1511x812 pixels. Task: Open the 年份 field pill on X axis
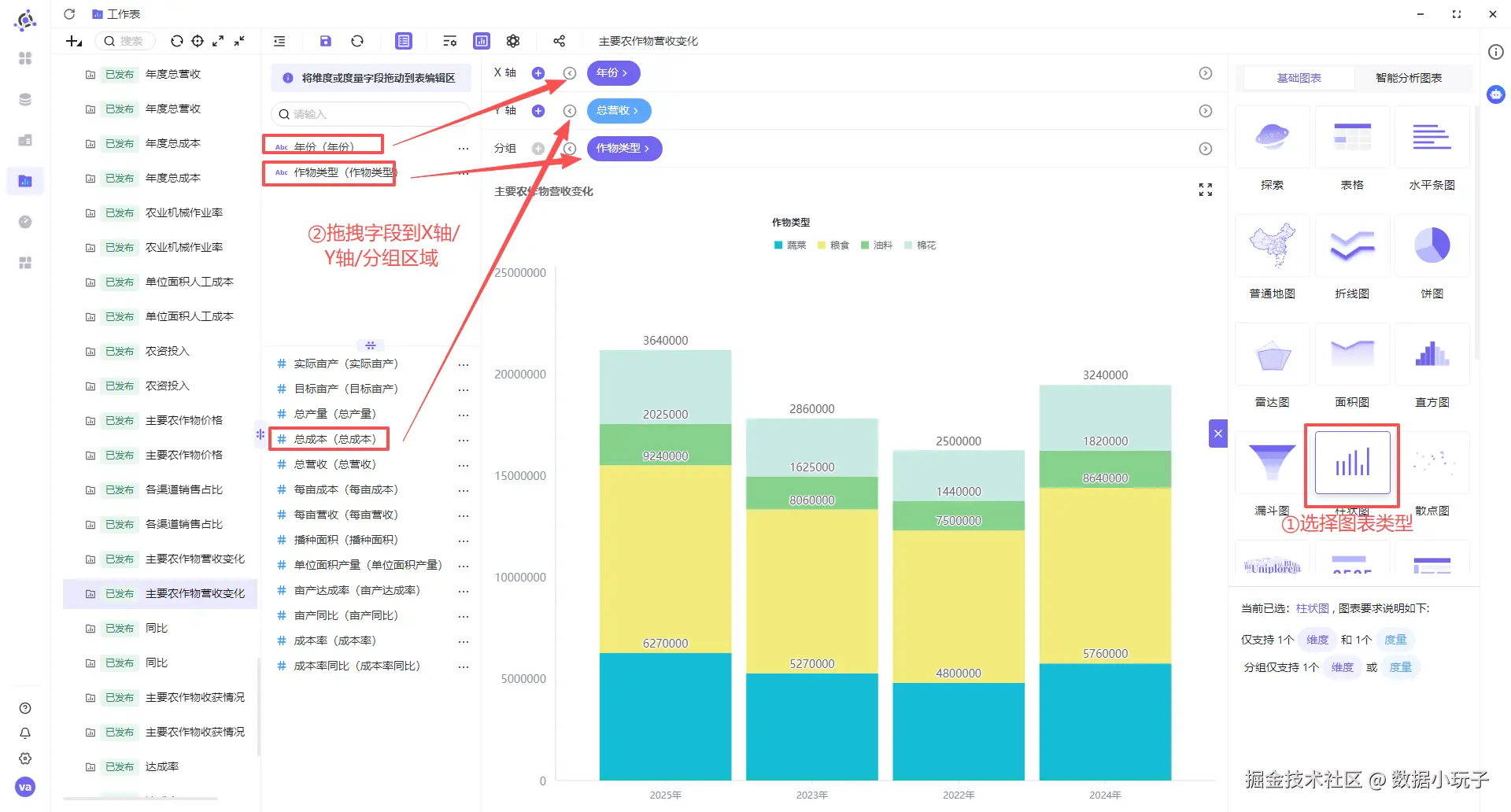tap(613, 73)
